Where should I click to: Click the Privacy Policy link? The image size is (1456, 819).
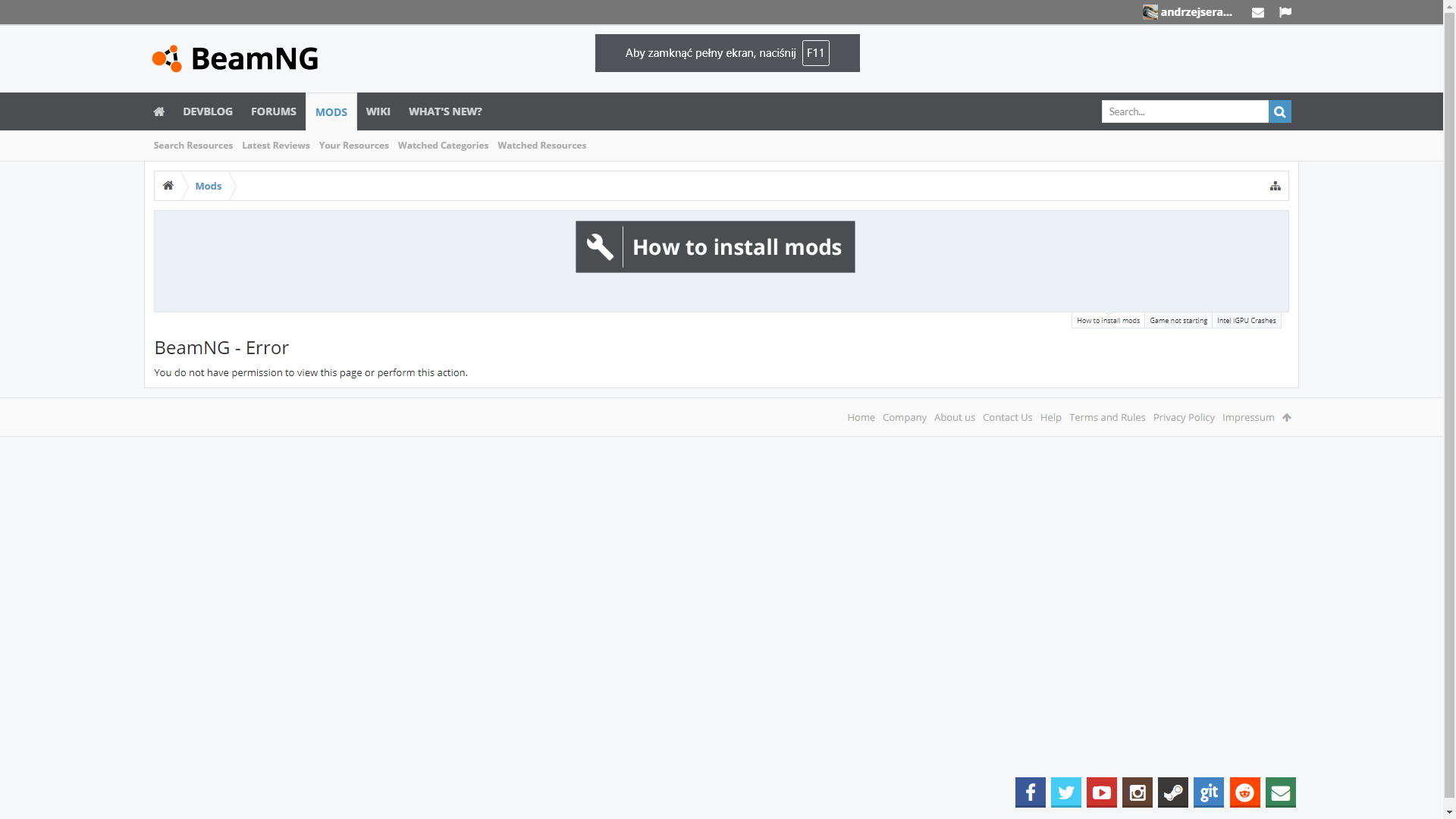click(x=1183, y=418)
